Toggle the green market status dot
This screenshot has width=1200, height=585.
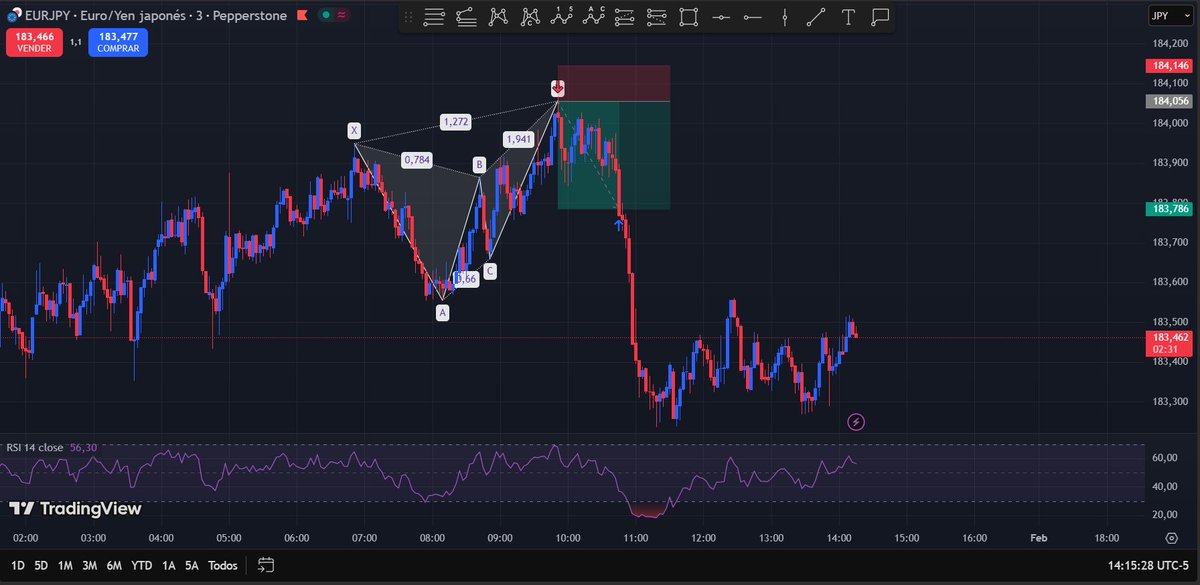324,16
